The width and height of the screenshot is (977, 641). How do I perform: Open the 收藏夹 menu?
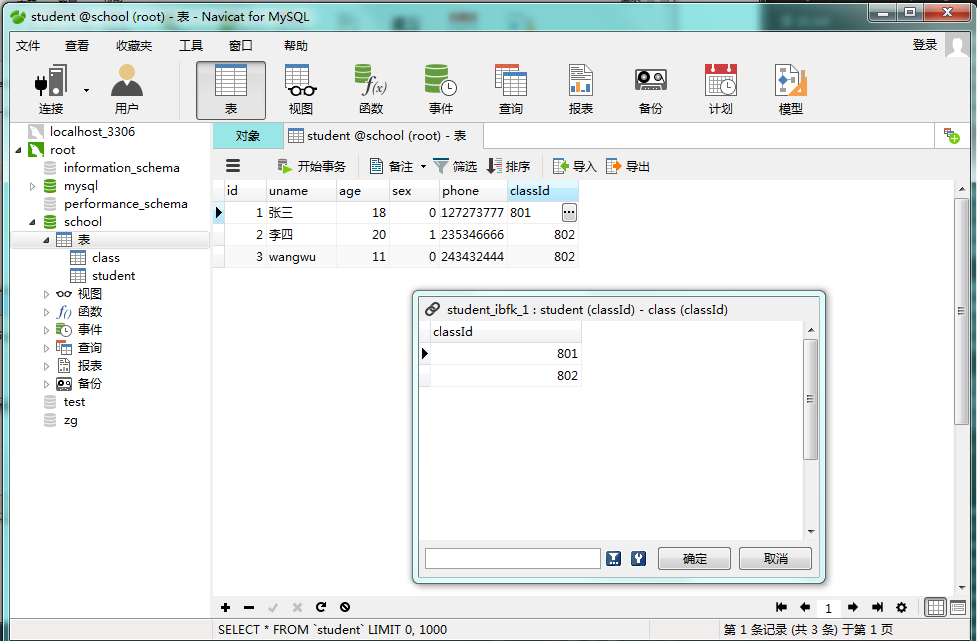[x=134, y=45]
